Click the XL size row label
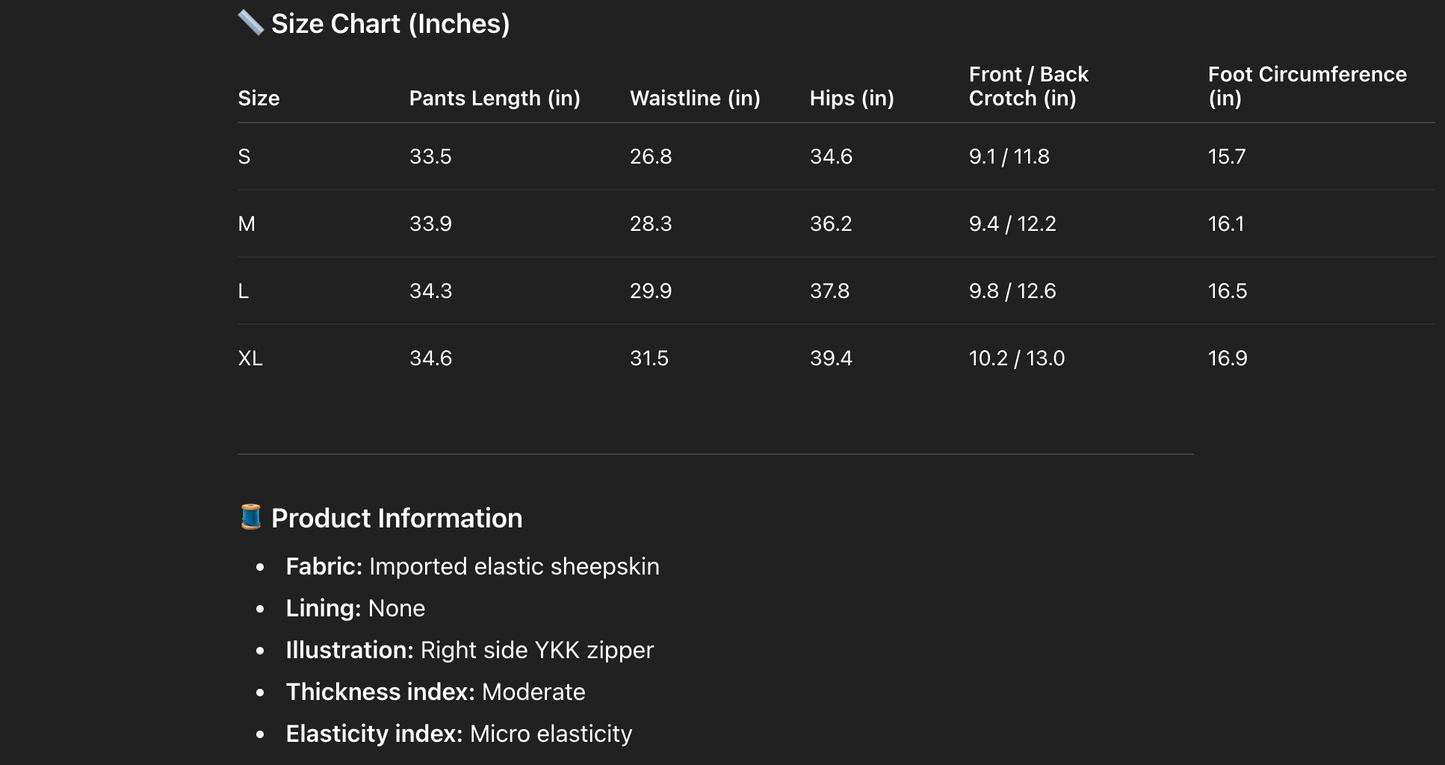This screenshot has width=1445, height=765. pyautogui.click(x=250, y=358)
